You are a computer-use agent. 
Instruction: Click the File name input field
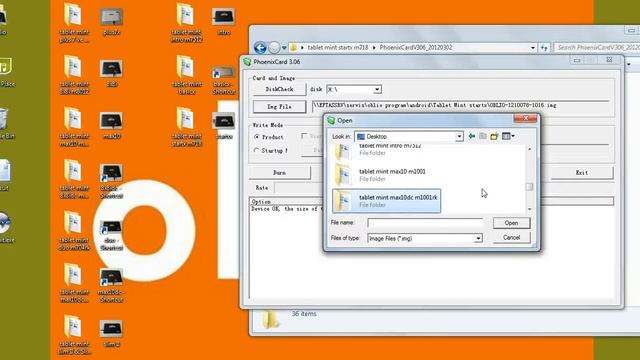[425, 223]
